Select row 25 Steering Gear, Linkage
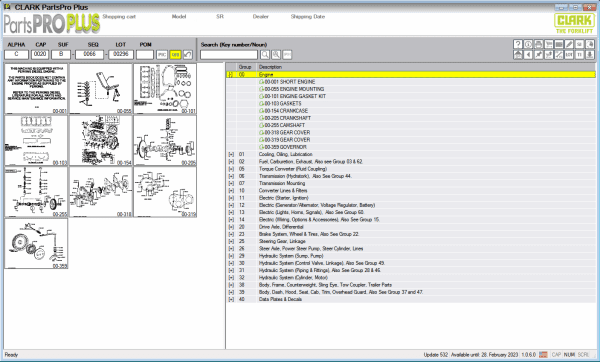Viewport: 600px width, 362px height. [x=411, y=241]
